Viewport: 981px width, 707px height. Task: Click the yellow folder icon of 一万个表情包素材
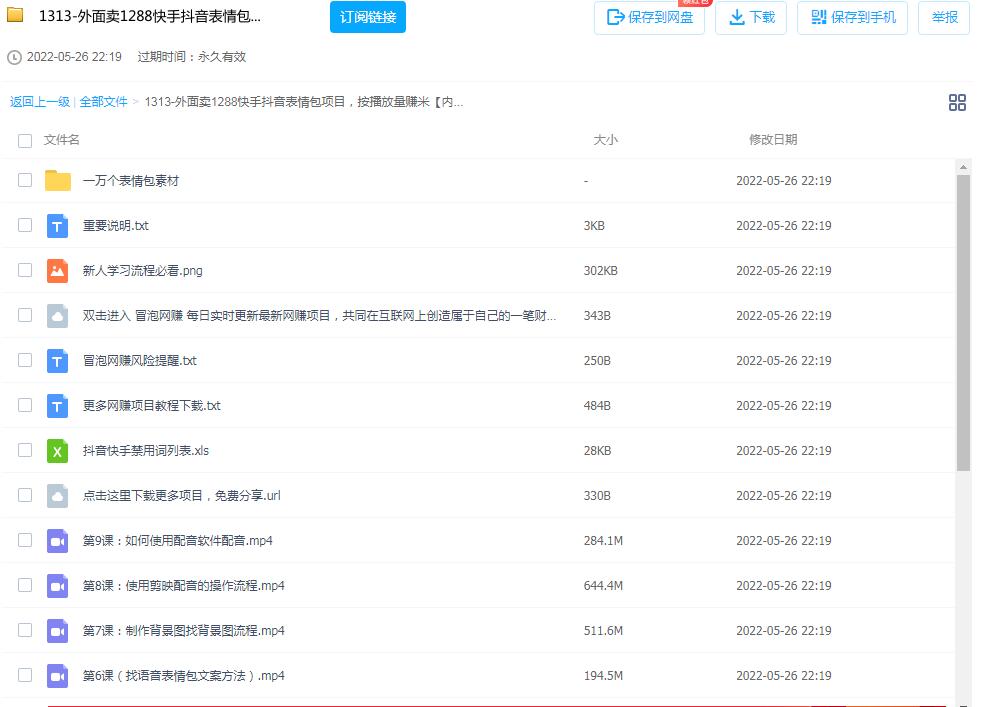click(x=58, y=180)
